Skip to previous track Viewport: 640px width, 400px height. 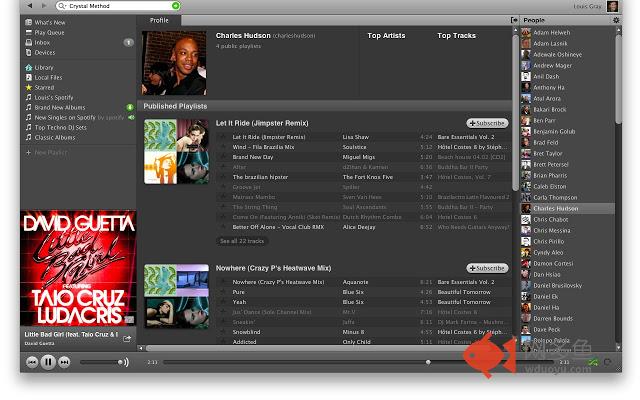pos(32,362)
